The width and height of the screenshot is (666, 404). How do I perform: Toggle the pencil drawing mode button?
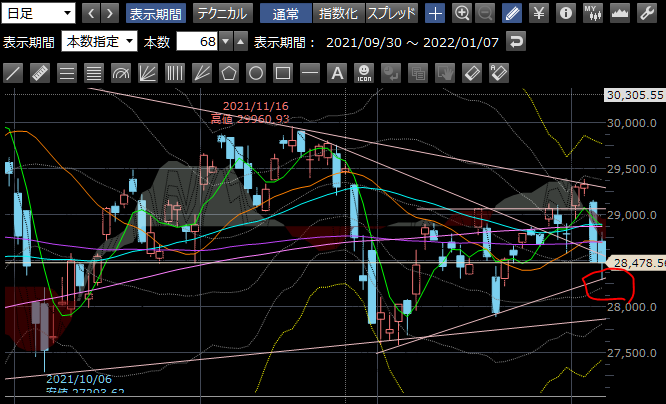(x=512, y=13)
